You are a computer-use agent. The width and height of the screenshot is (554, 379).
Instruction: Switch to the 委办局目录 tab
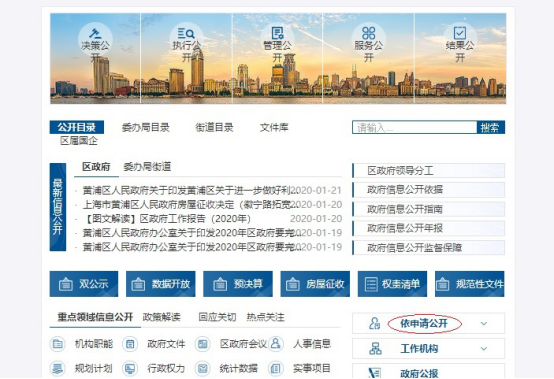[146, 128]
